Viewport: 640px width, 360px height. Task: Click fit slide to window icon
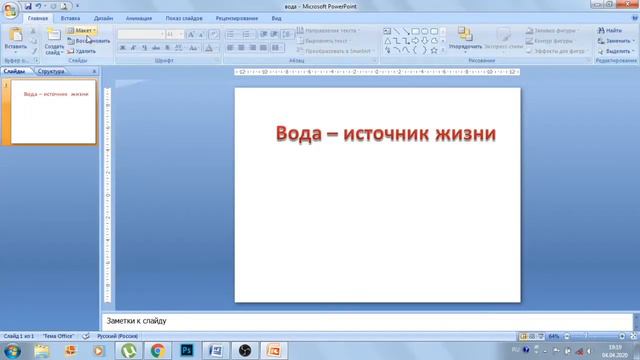click(633, 336)
